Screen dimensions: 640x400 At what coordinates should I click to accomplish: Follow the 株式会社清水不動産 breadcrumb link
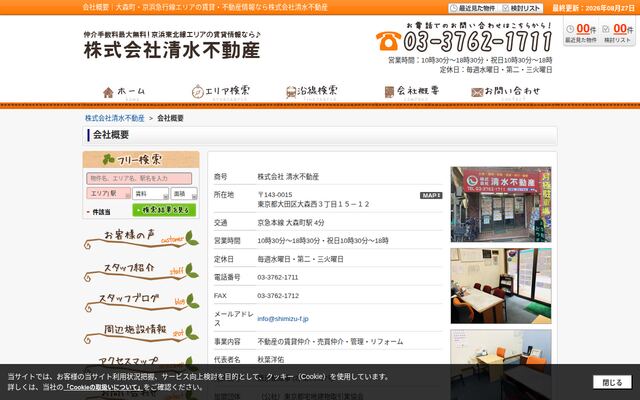(x=115, y=118)
